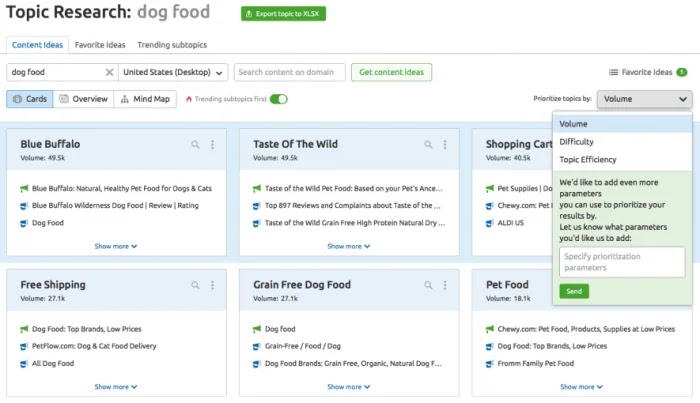Select Volume option in prioritize list
The width and height of the screenshot is (700, 403).
pyautogui.click(x=622, y=124)
